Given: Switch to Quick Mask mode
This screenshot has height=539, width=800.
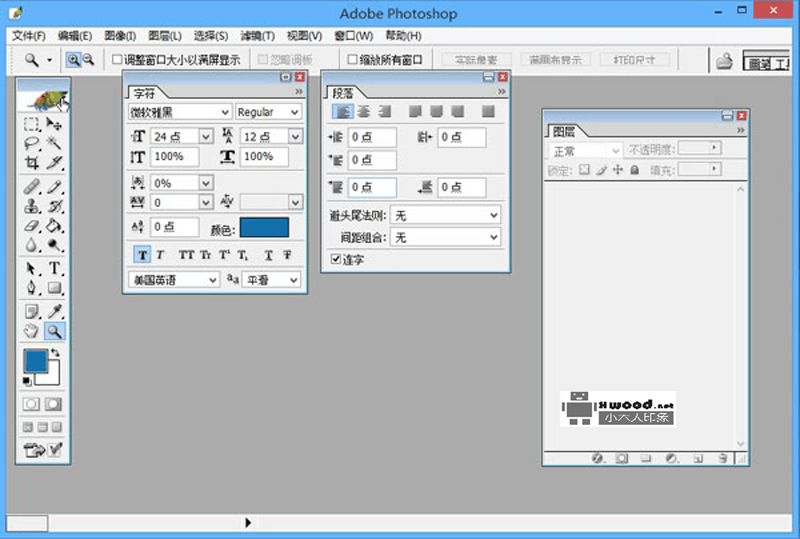Looking at the screenshot, I should click(53, 404).
